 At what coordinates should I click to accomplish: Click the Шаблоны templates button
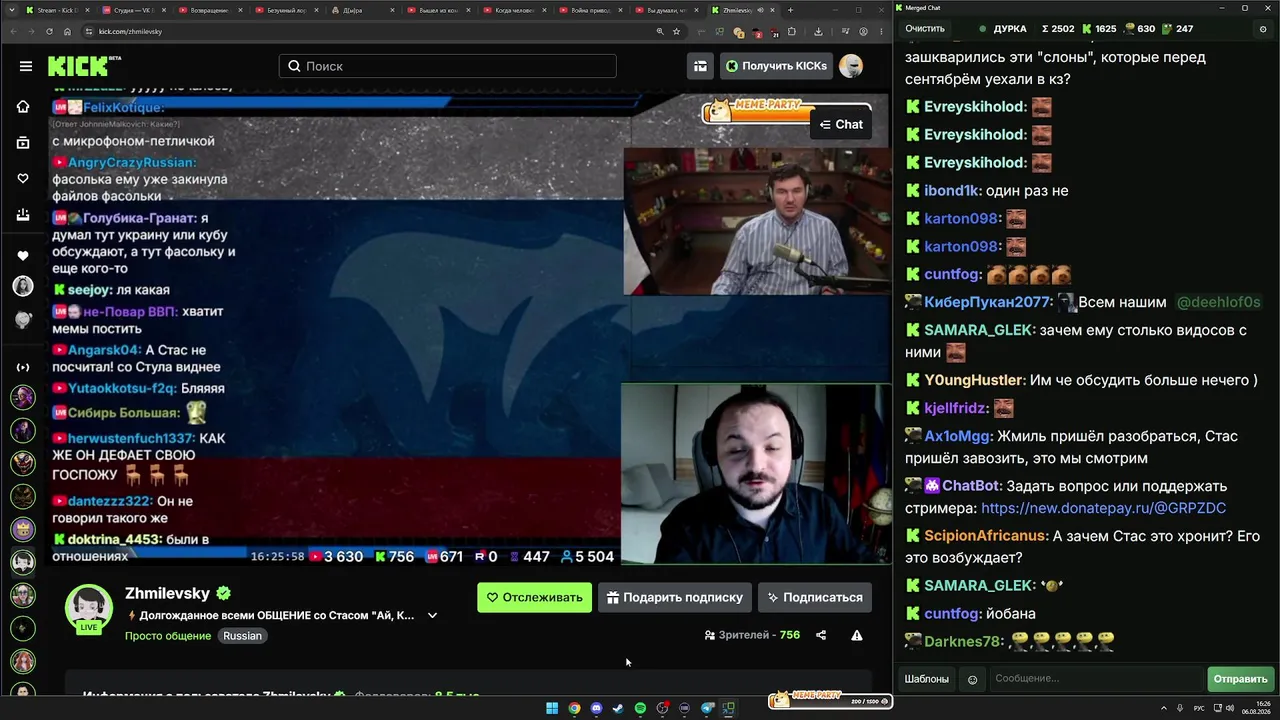click(x=926, y=679)
